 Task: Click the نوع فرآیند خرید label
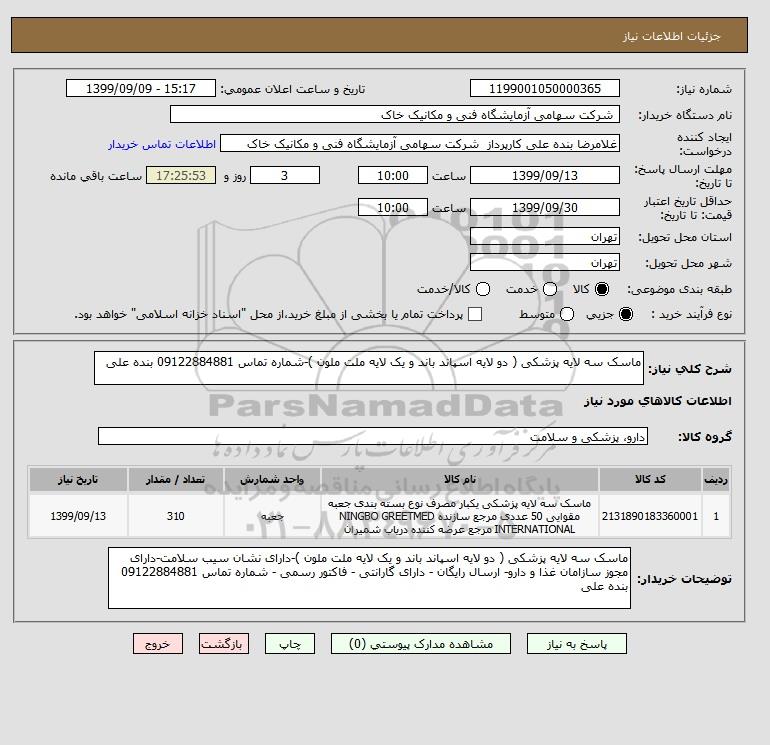691,314
